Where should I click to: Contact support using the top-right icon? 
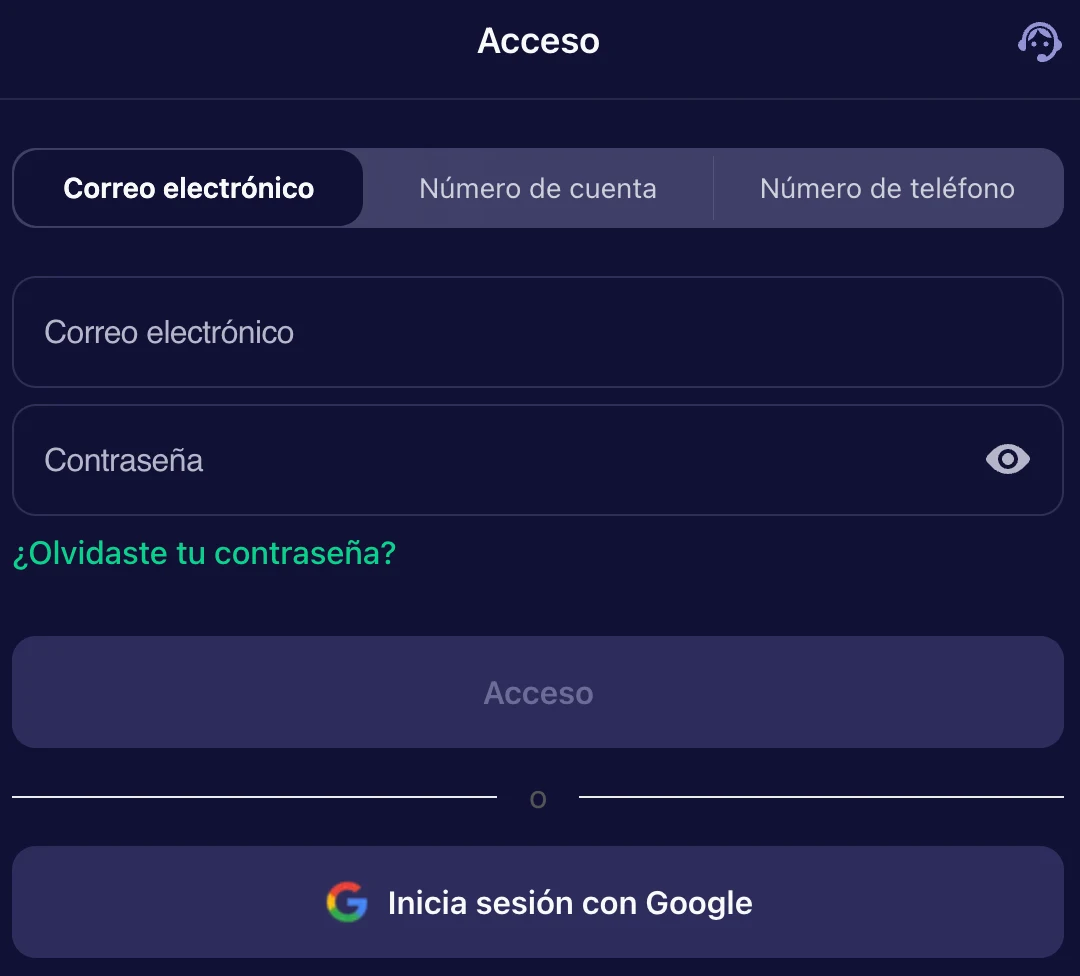coord(1039,41)
